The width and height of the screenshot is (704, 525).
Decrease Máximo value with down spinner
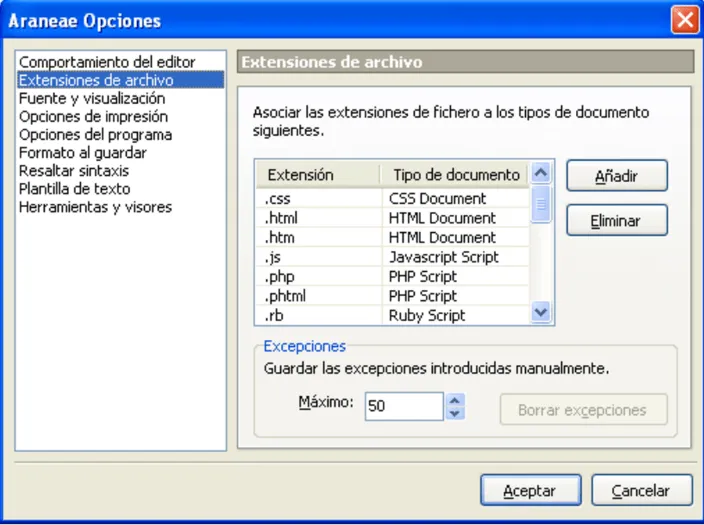(x=455, y=413)
